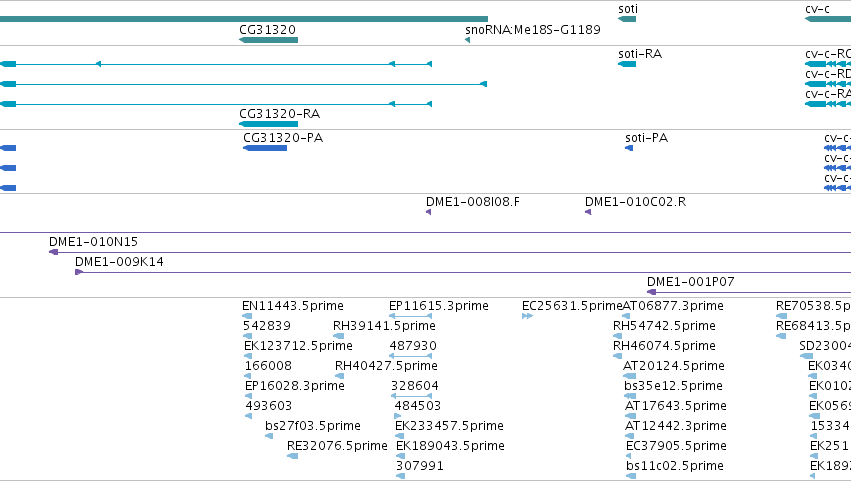Select the AT06877.3prime EST label

[x=673, y=306]
